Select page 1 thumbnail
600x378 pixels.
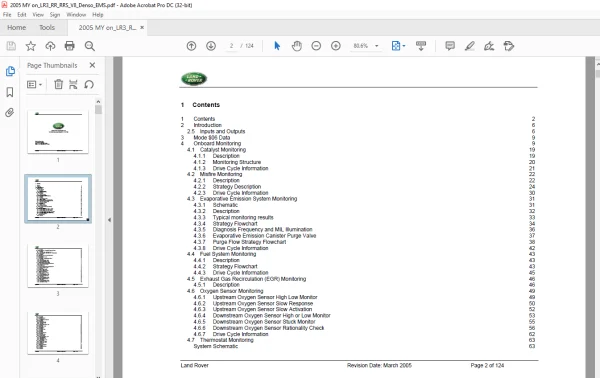58,132
